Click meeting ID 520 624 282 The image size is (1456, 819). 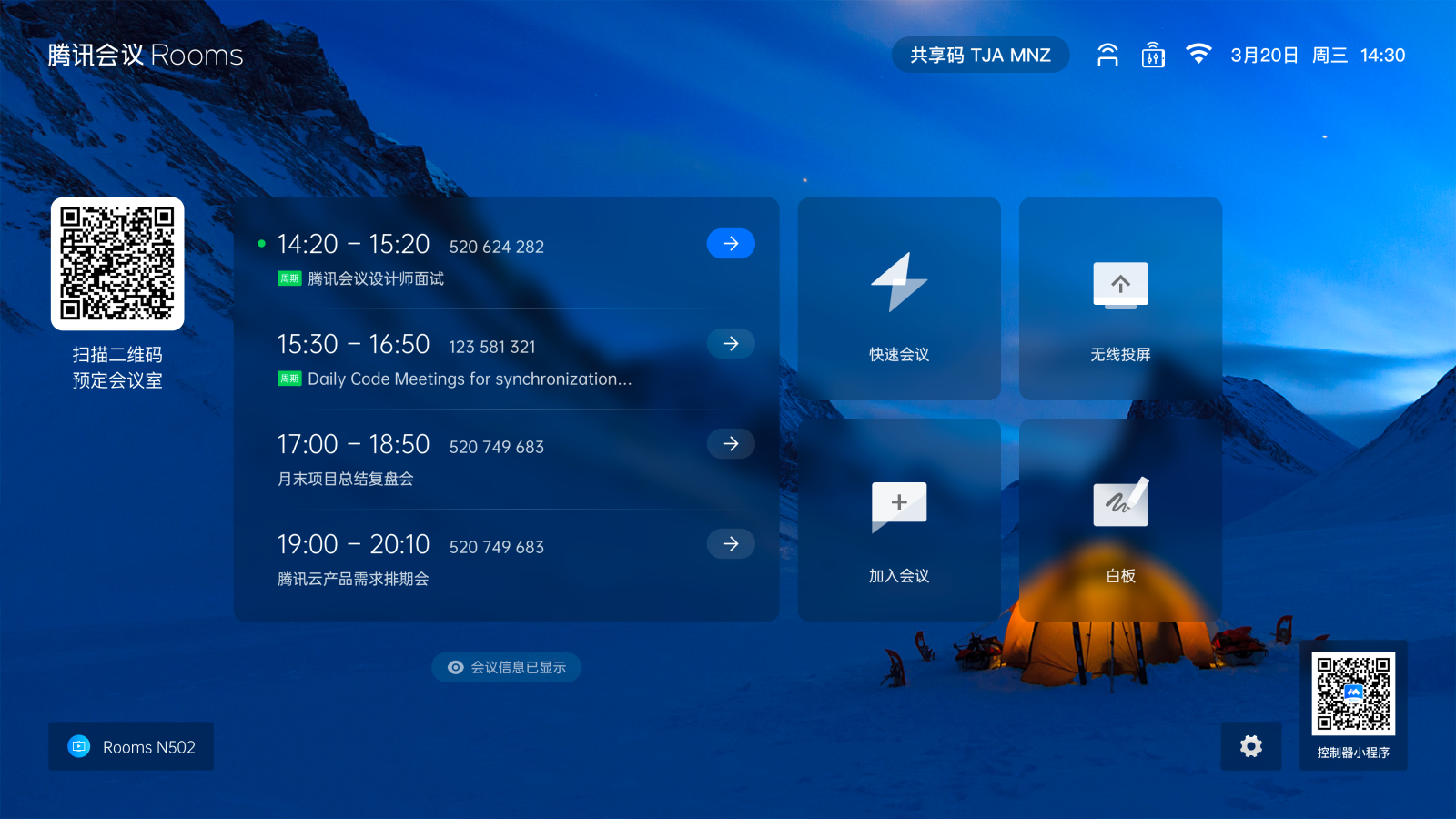coord(497,247)
